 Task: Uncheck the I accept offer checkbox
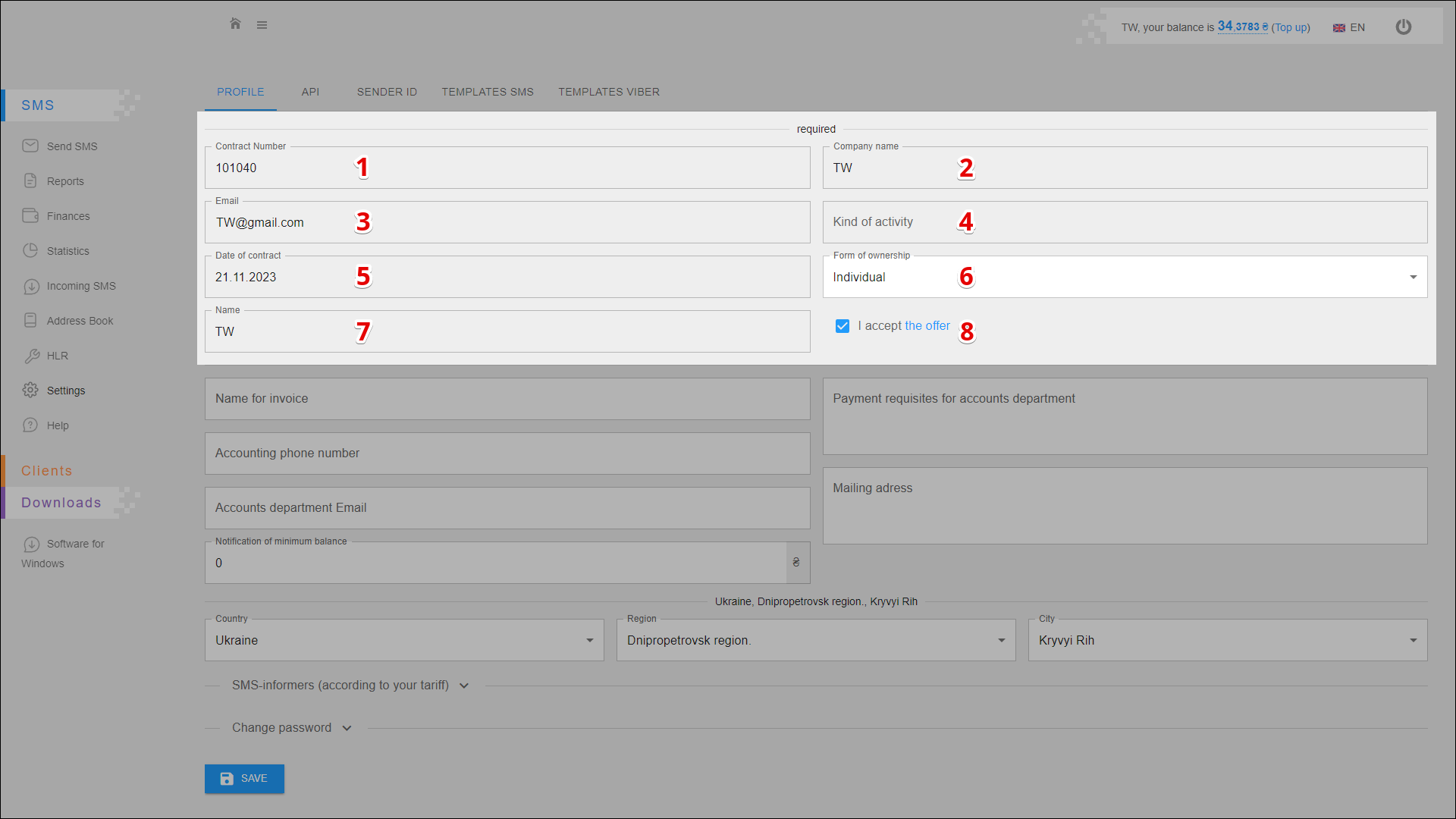pyautogui.click(x=842, y=326)
